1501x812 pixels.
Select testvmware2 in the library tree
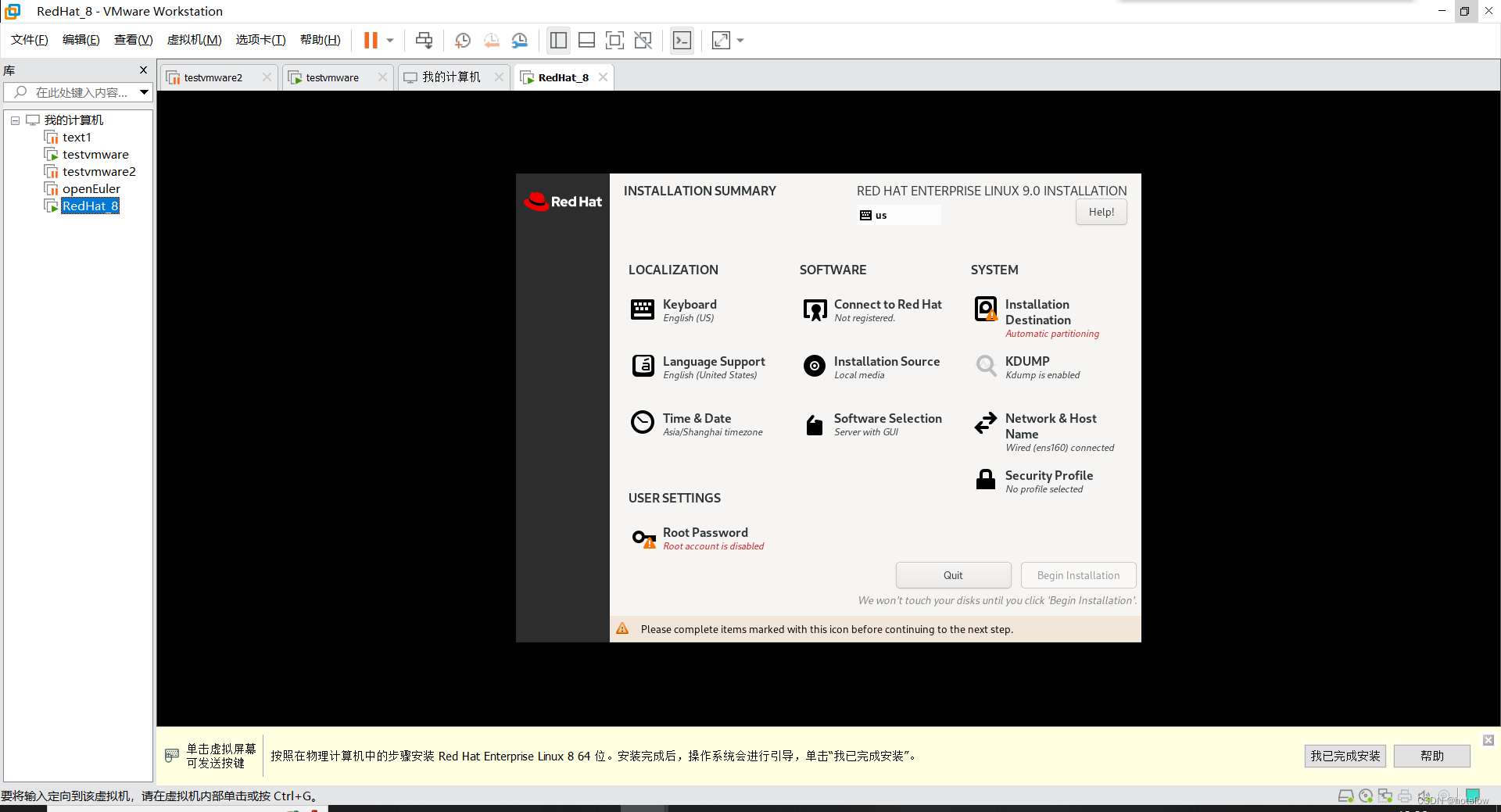(x=99, y=172)
